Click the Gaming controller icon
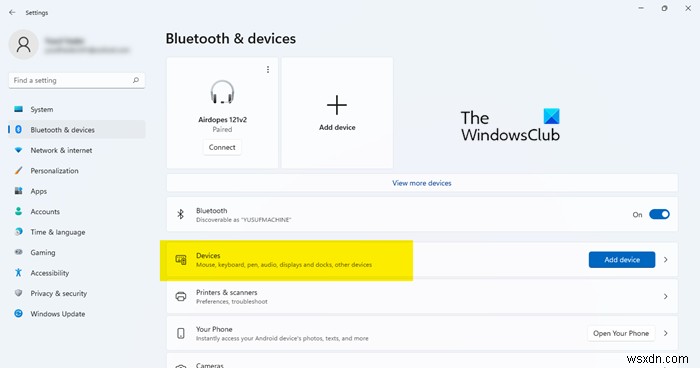This screenshot has width=700, height=369. 18,252
